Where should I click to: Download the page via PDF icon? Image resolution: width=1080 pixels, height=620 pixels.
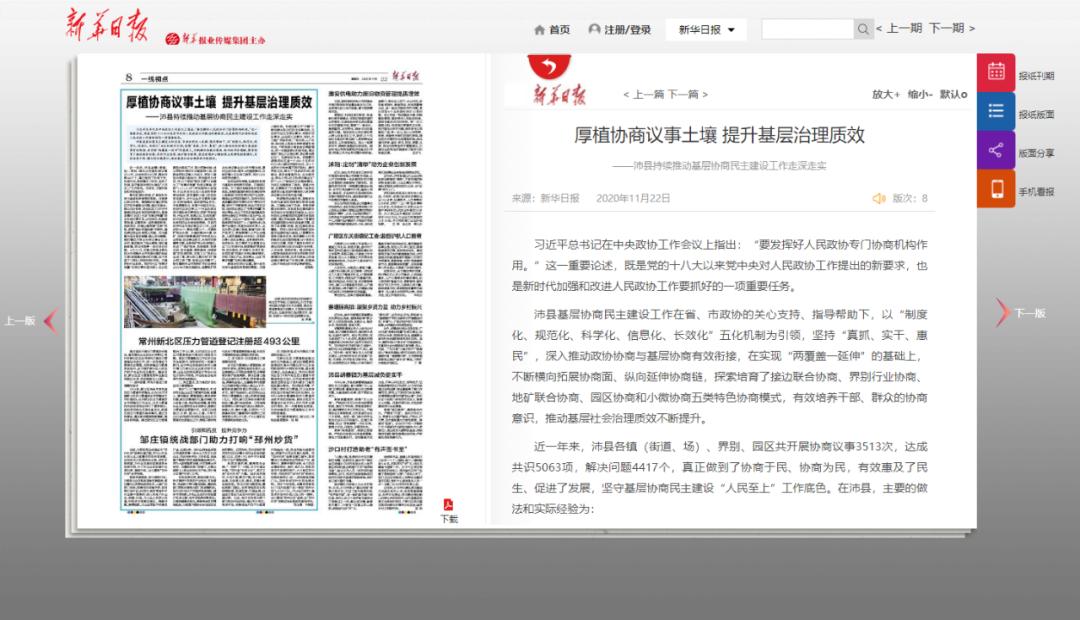point(449,508)
